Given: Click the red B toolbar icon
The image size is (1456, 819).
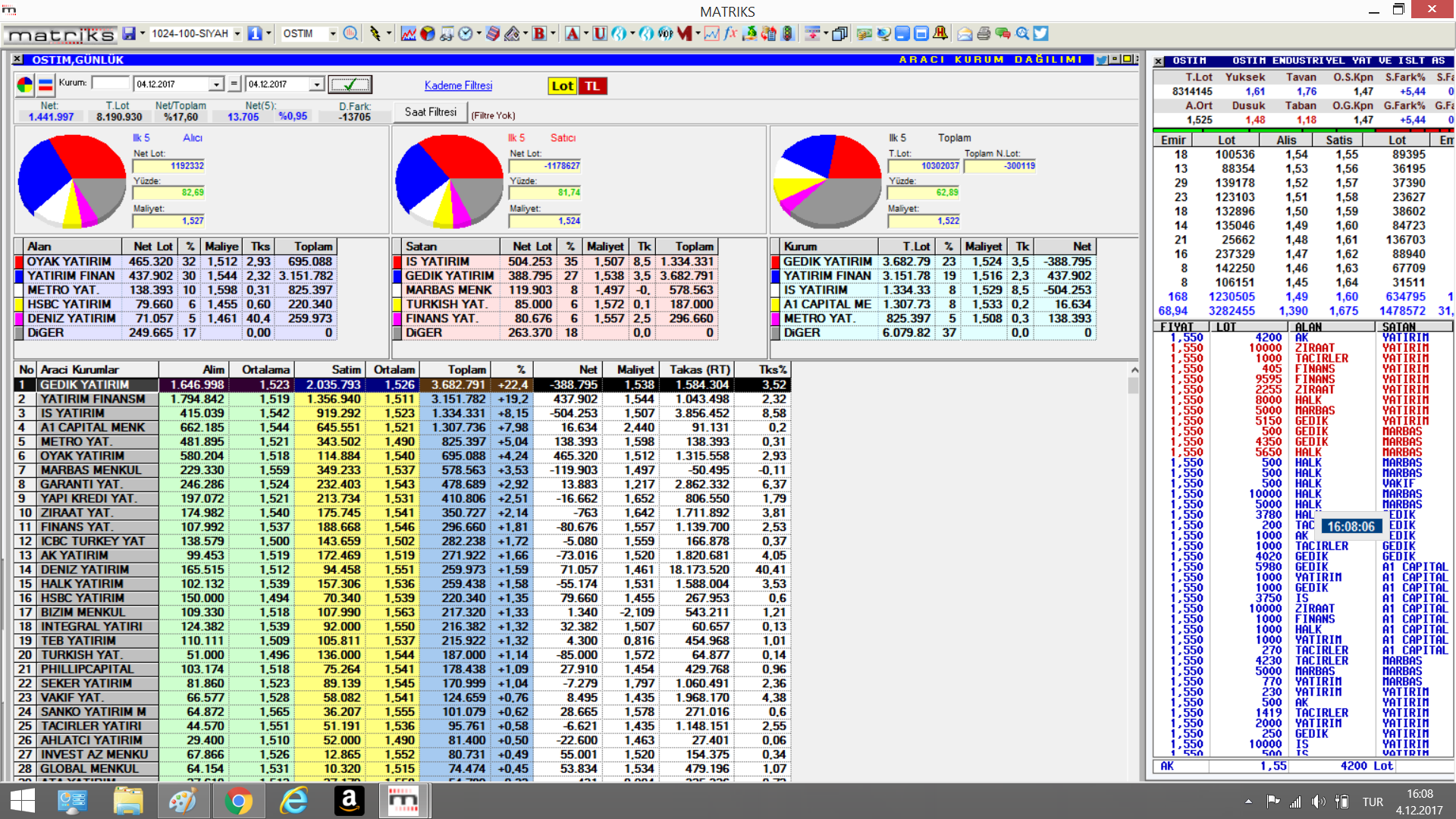Looking at the screenshot, I should point(539,33).
